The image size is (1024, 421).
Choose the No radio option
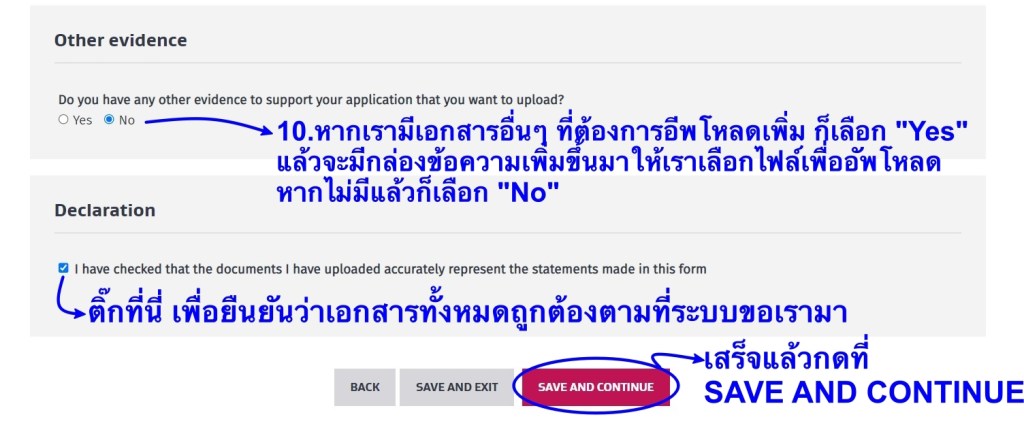(109, 120)
